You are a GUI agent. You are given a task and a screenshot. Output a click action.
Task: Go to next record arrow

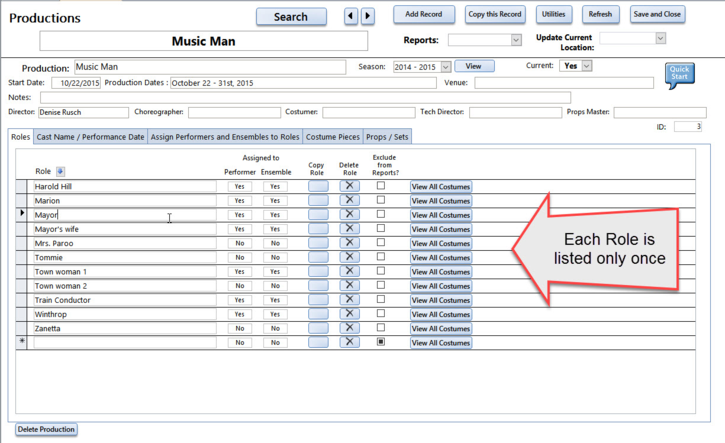[x=368, y=16]
